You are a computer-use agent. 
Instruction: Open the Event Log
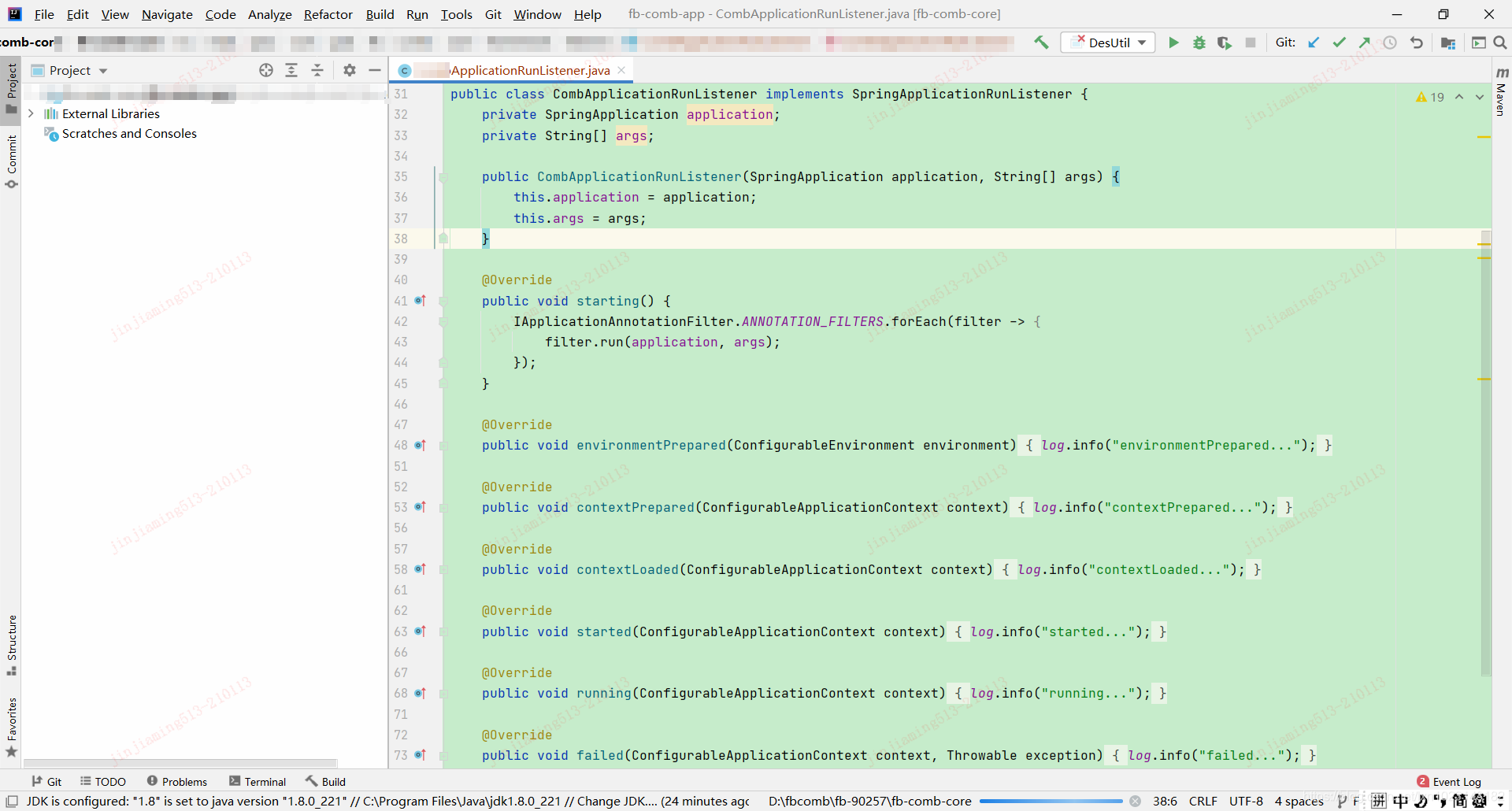click(x=1449, y=781)
